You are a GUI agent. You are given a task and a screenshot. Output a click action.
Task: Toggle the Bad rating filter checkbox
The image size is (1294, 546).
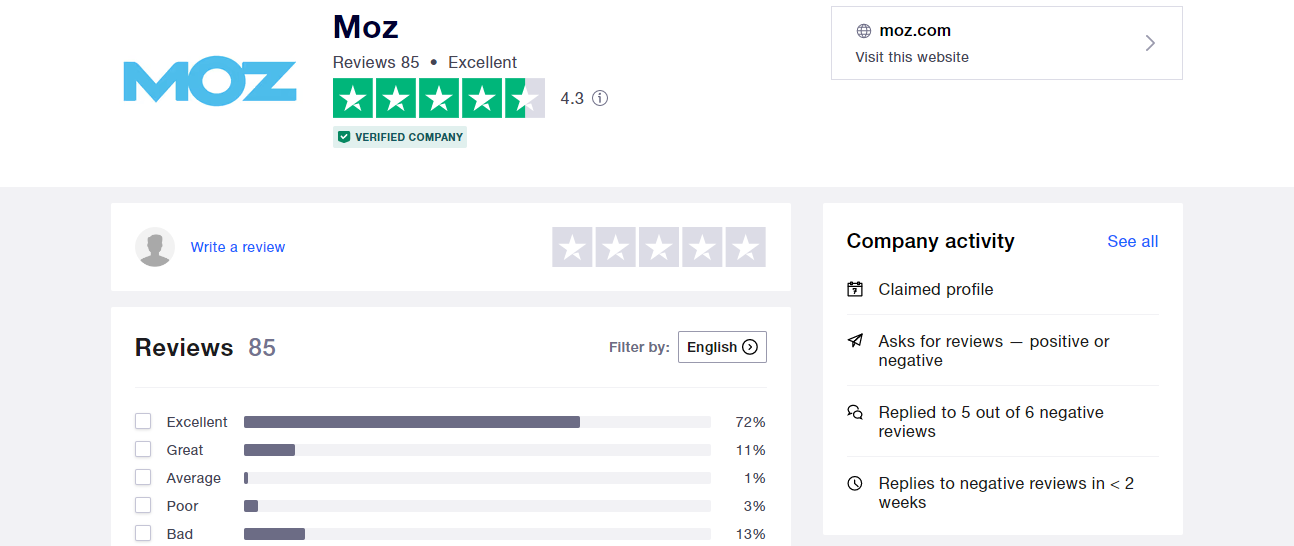point(143,534)
